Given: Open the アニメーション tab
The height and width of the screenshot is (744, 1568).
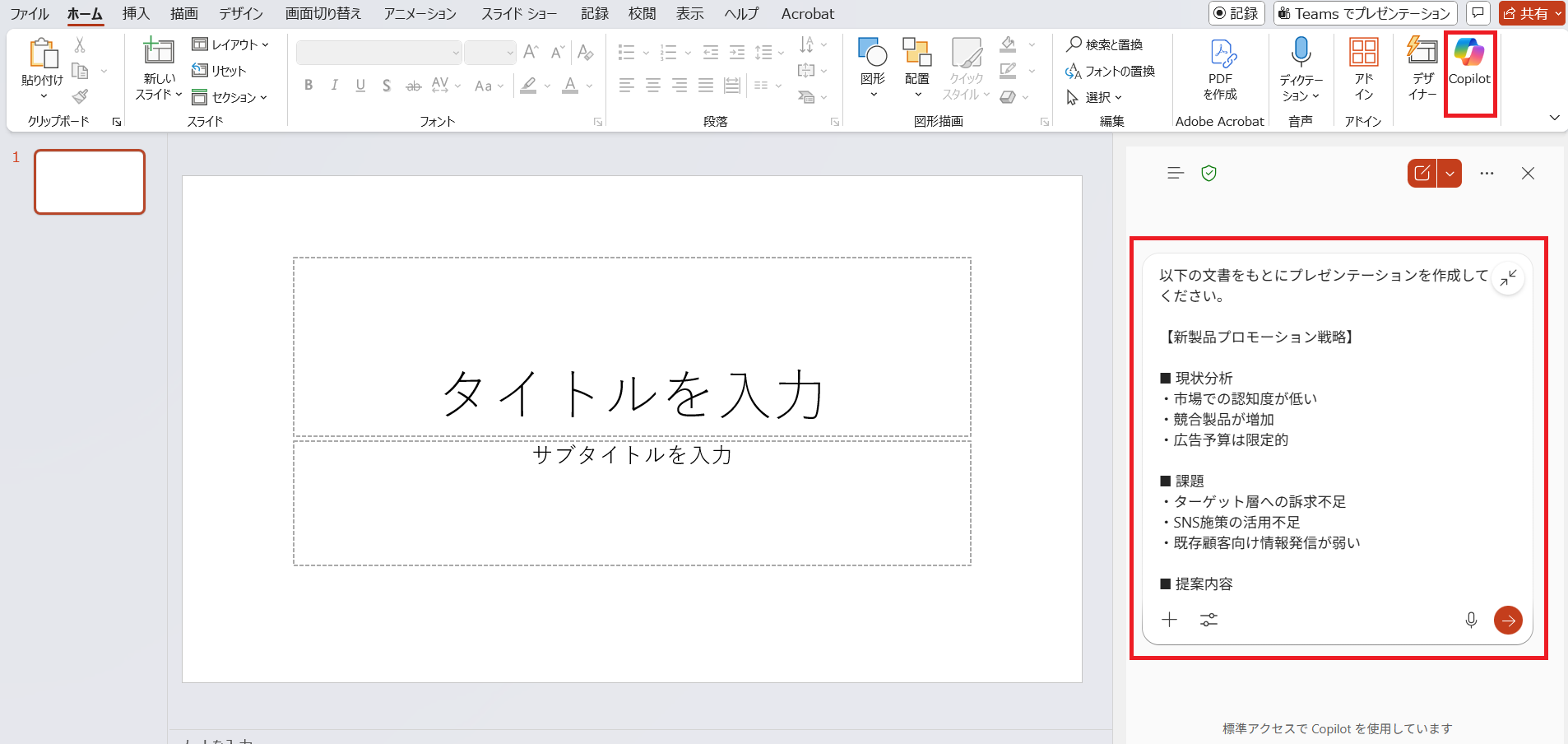Looking at the screenshot, I should (420, 13).
